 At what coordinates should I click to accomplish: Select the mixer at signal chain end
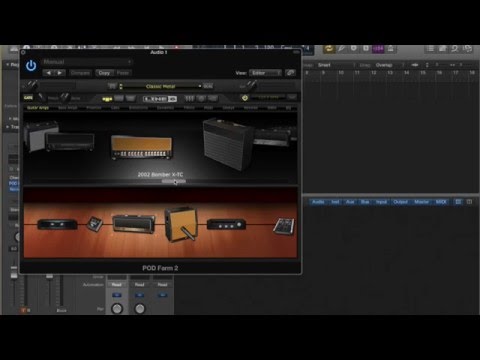tap(284, 226)
